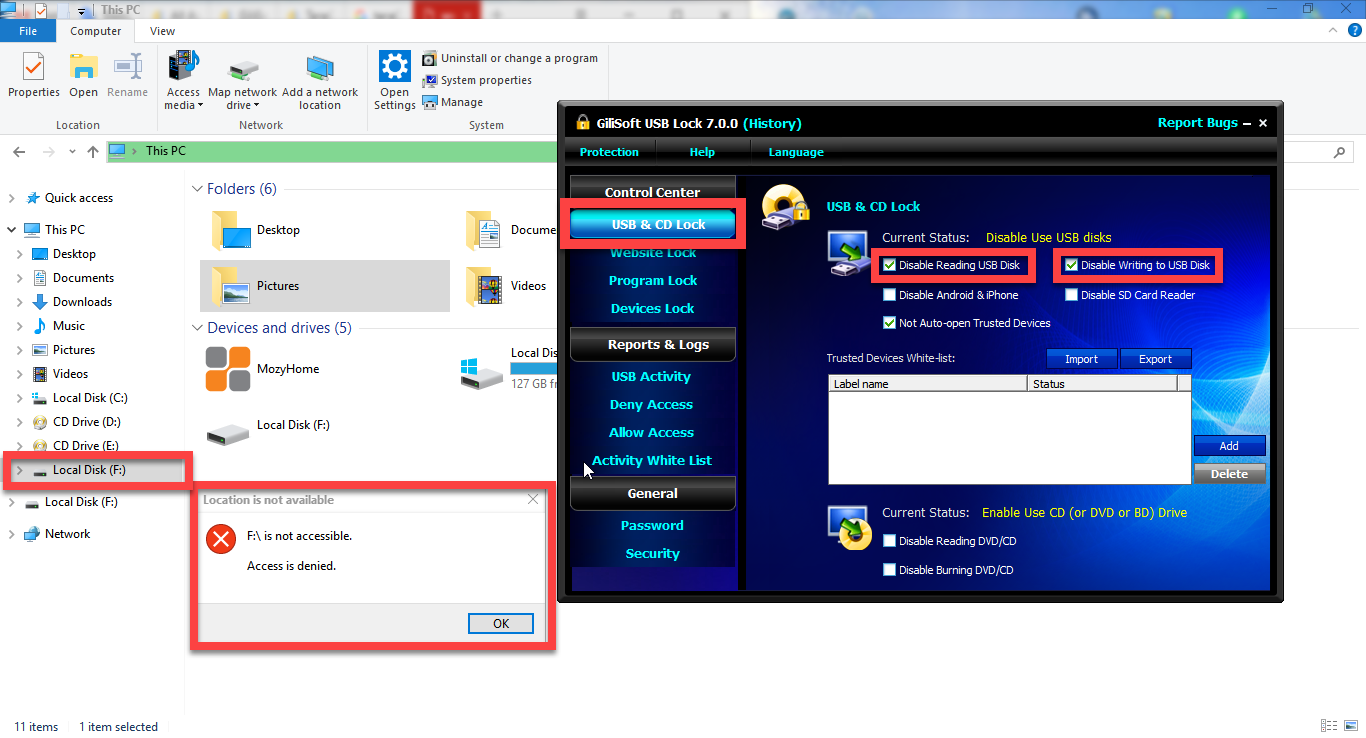Toggle Not Auto-open Trusted Devices checkbox

coord(890,323)
